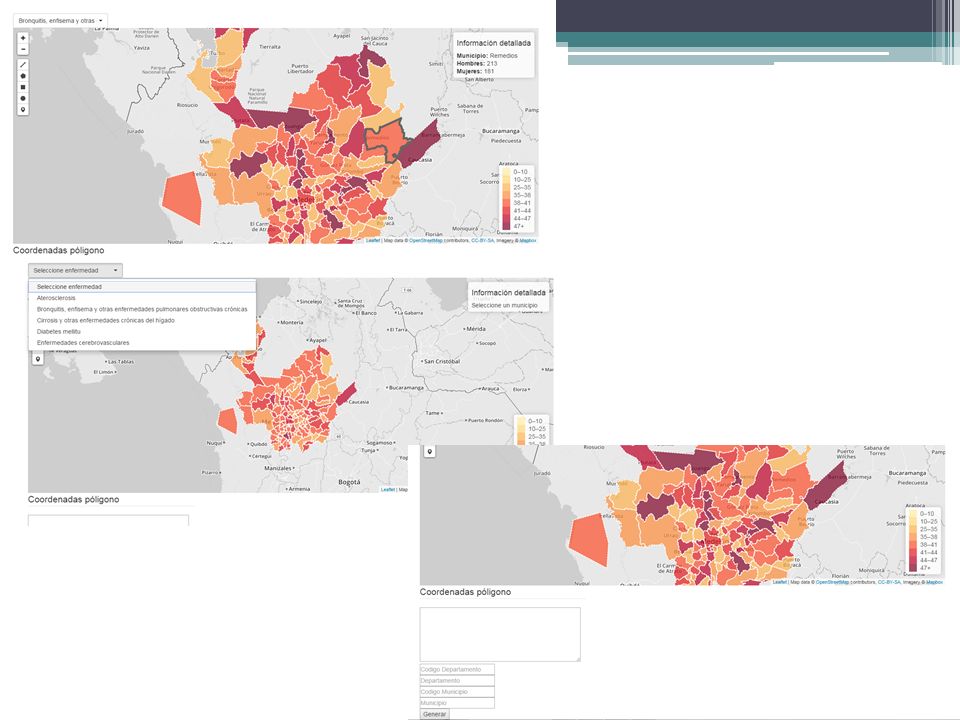The width and height of the screenshot is (960, 720).
Task: Click the Bucaramanga label on bottom-right map
Action: (x=907, y=473)
